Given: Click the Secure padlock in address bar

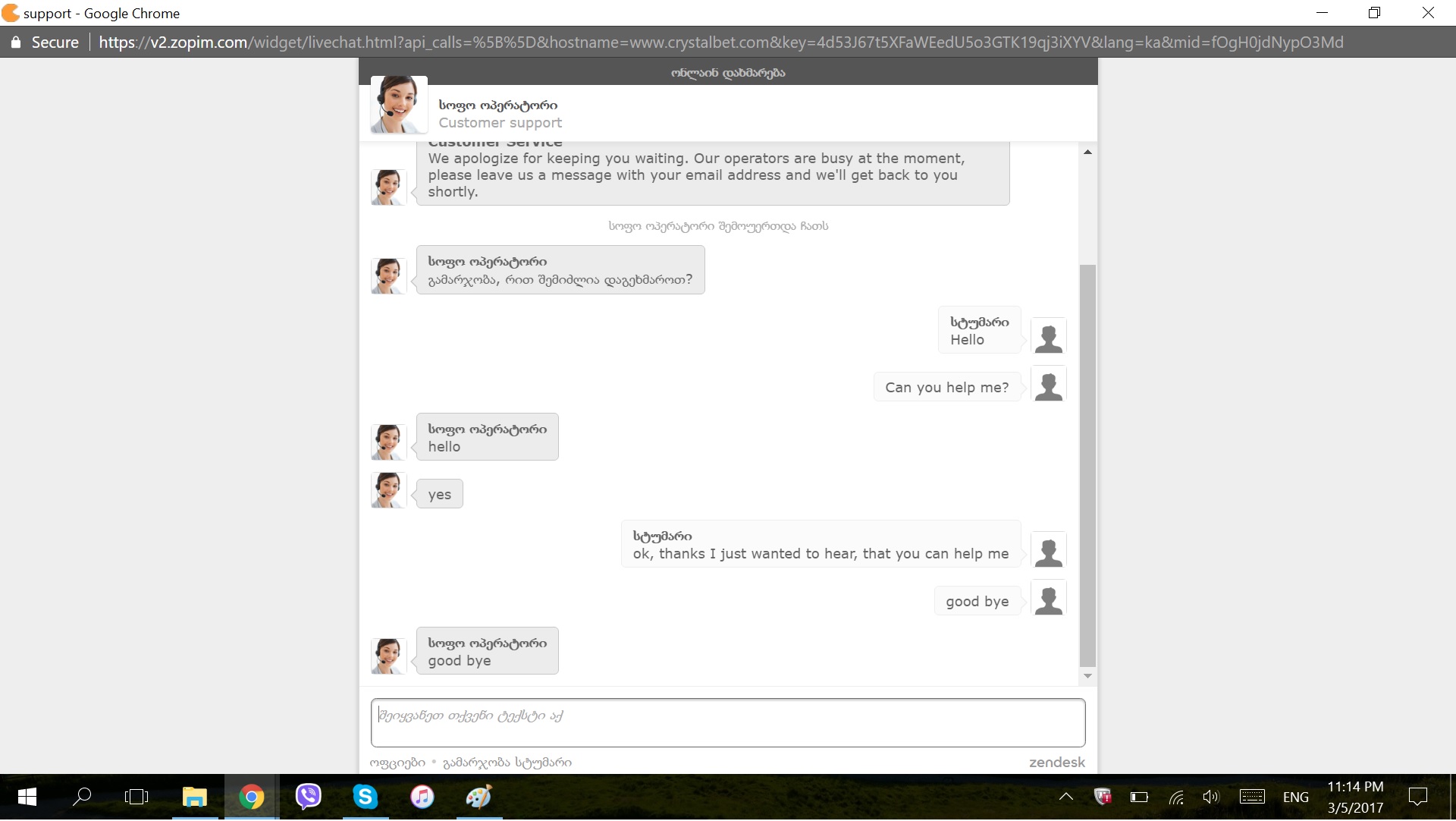Looking at the screenshot, I should click(16, 42).
